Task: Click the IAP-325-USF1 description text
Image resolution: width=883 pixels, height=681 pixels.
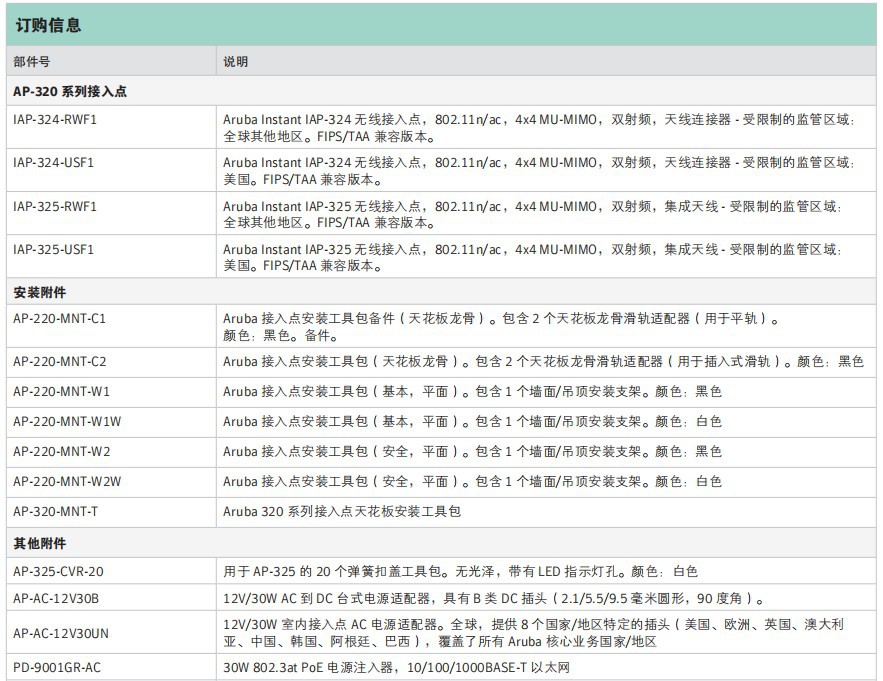Action: (x=533, y=258)
